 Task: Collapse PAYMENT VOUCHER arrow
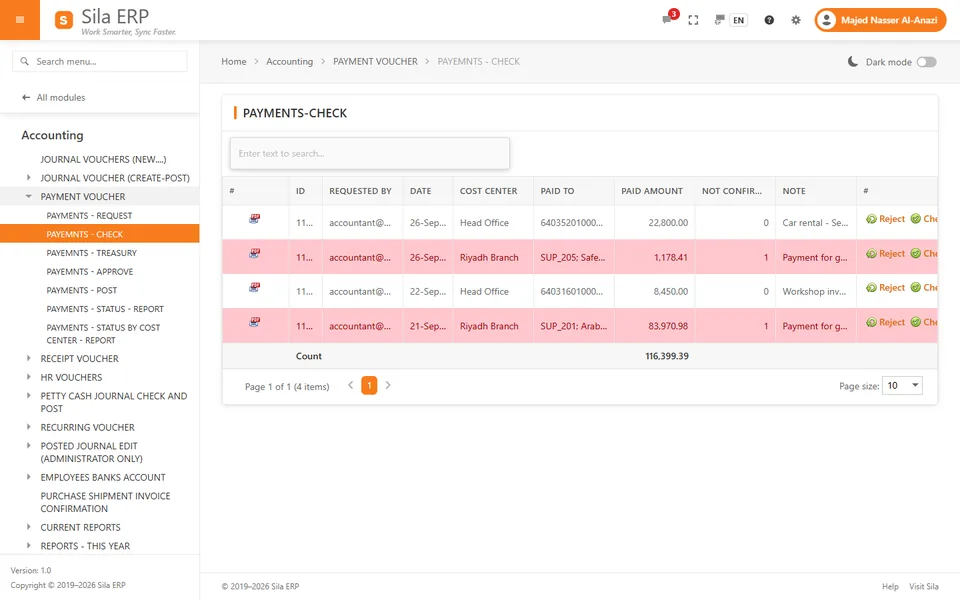pos(28,197)
